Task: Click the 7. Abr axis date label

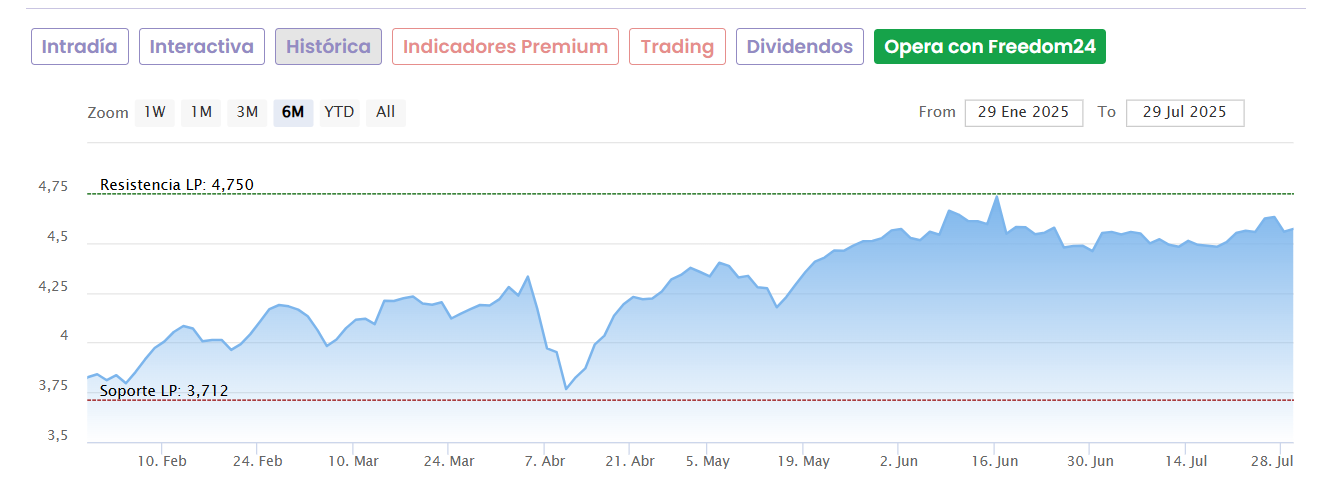Action: [x=543, y=461]
